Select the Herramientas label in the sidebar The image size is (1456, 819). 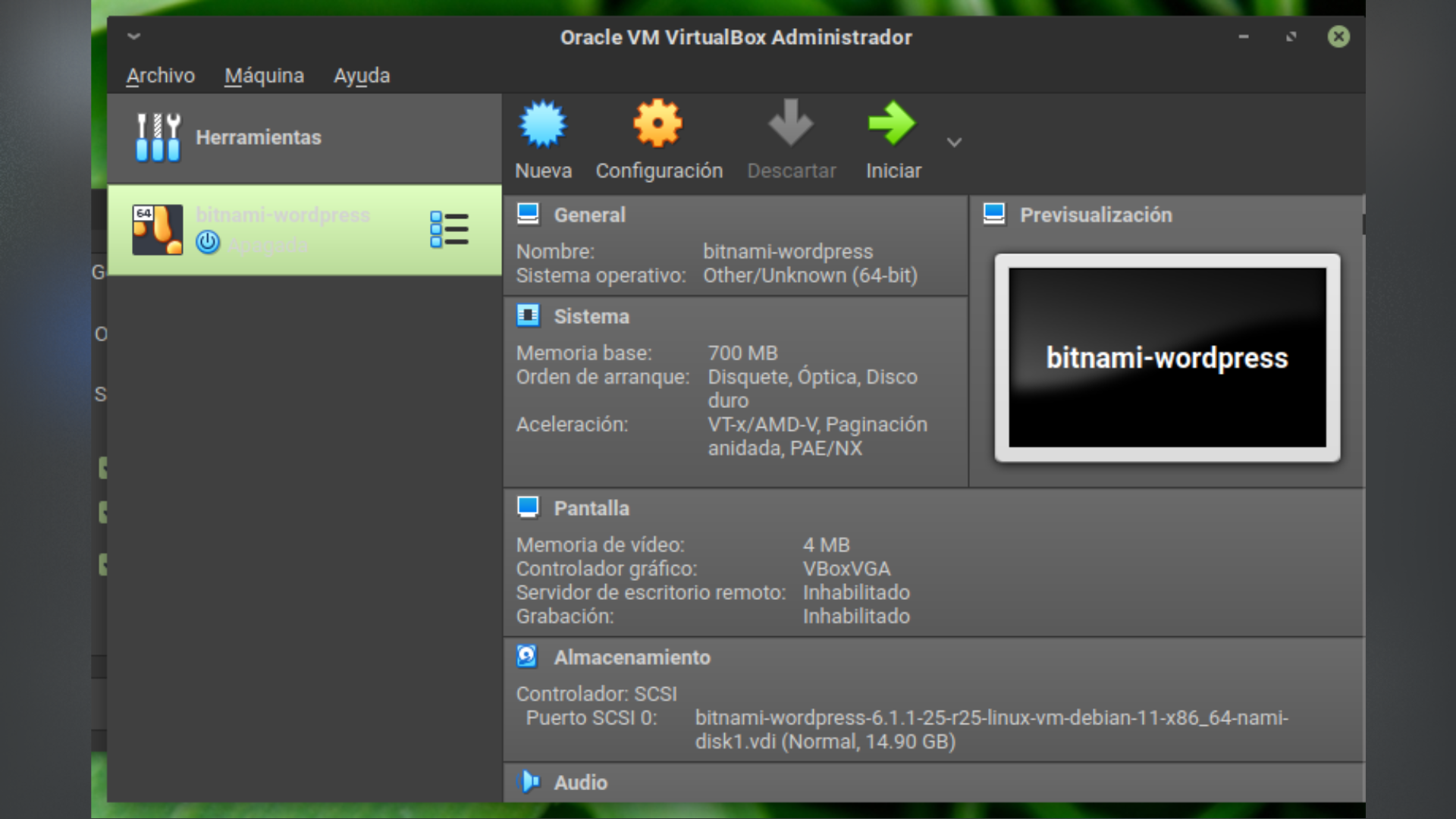click(x=259, y=137)
